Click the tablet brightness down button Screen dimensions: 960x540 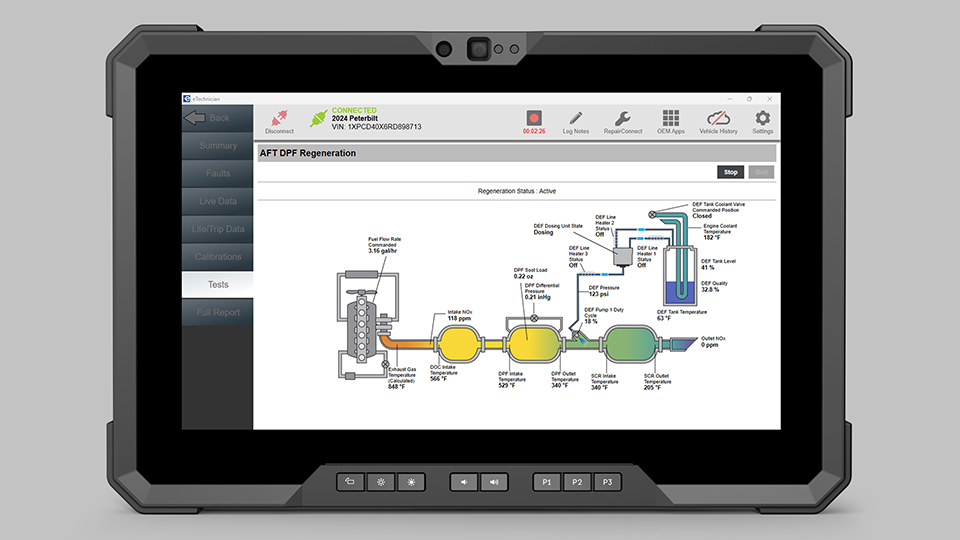click(380, 482)
